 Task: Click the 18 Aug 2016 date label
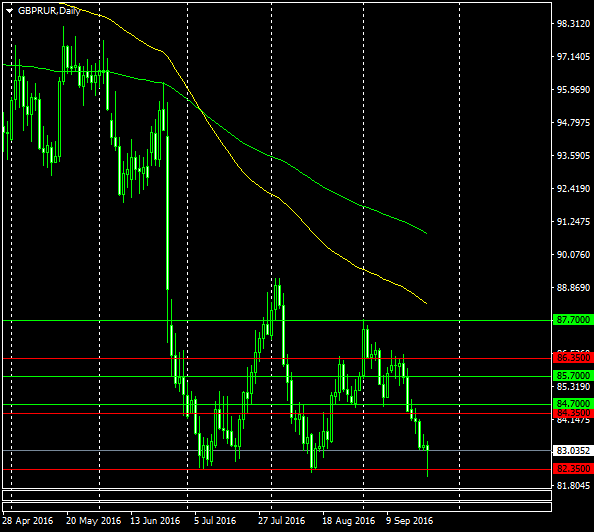(x=348, y=521)
